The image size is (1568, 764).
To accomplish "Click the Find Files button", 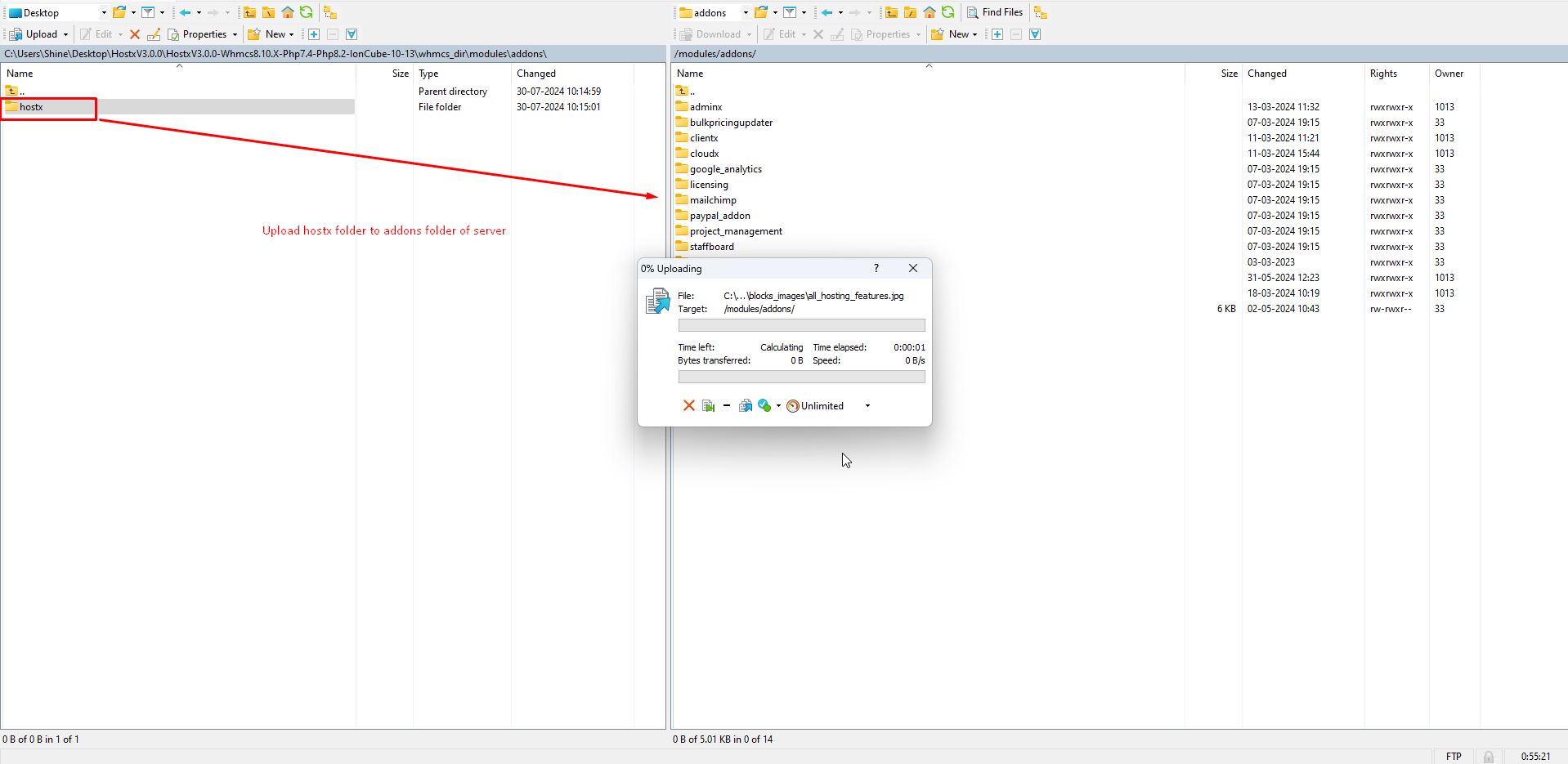I will pyautogui.click(x=995, y=12).
